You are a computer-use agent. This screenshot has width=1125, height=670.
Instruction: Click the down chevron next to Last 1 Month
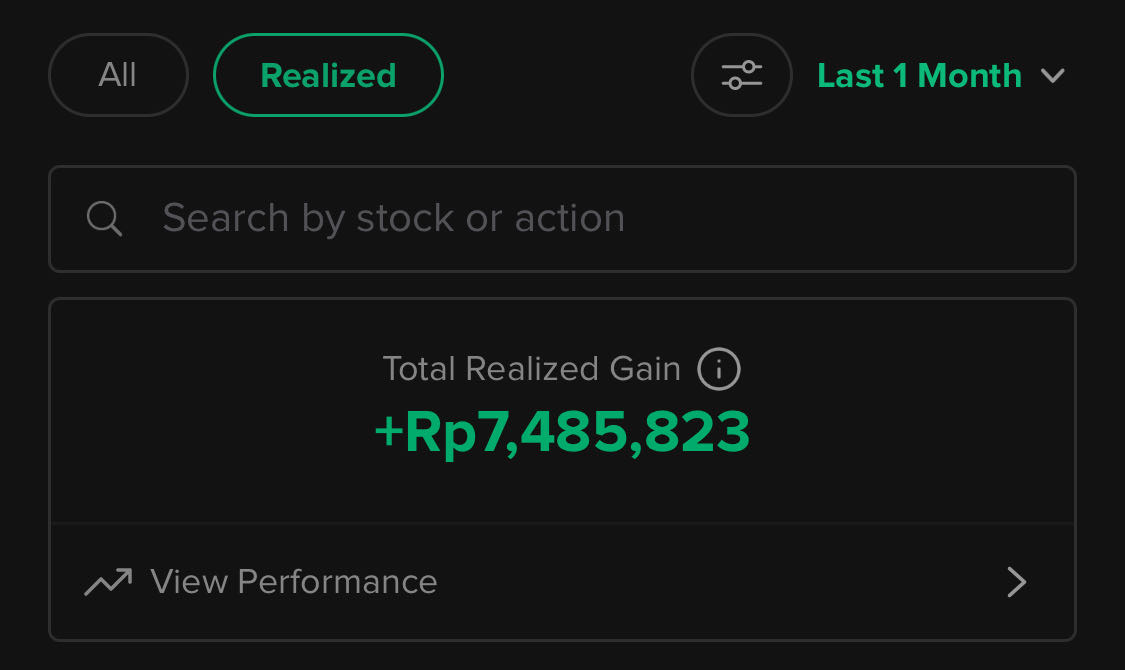1052,76
